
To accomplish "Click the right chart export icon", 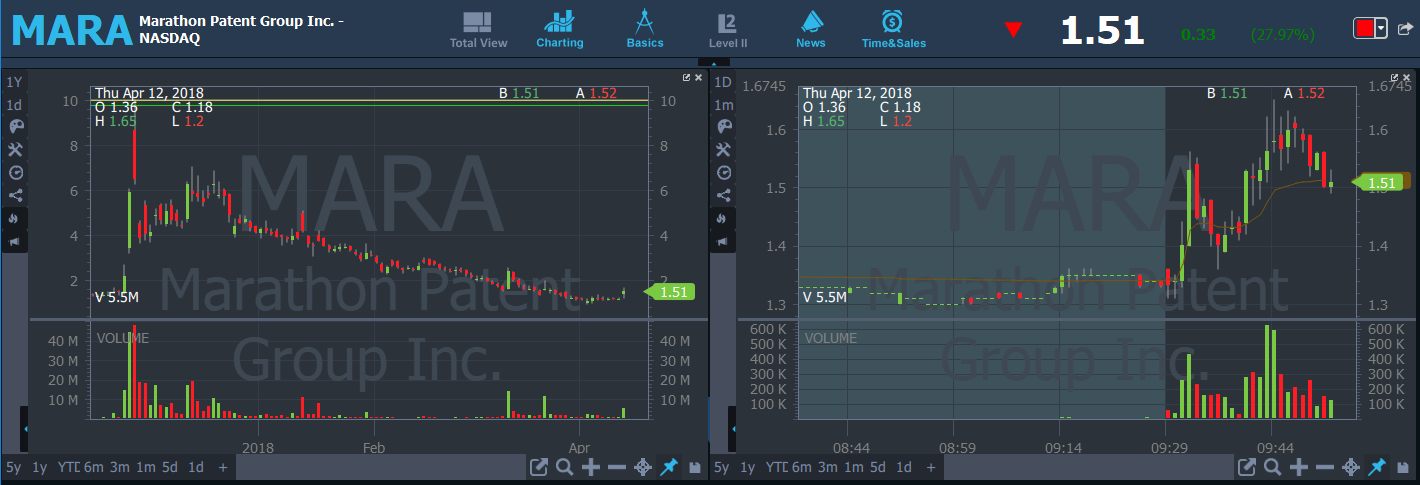I will click(x=1246, y=467).
